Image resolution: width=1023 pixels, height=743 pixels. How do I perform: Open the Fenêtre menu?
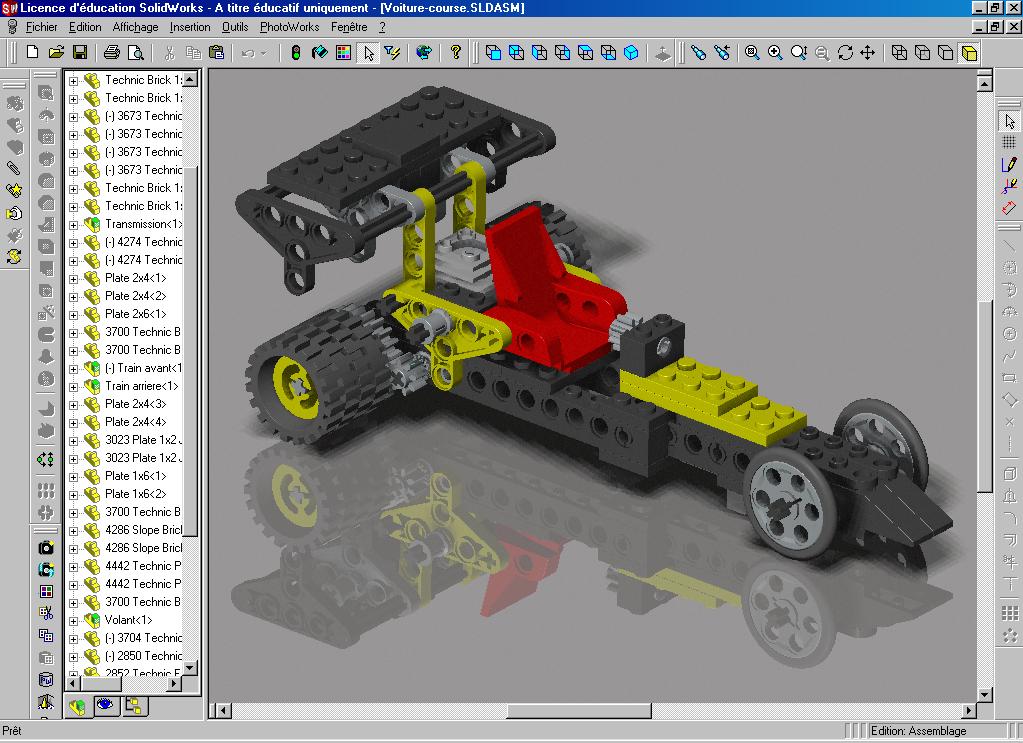(x=349, y=27)
